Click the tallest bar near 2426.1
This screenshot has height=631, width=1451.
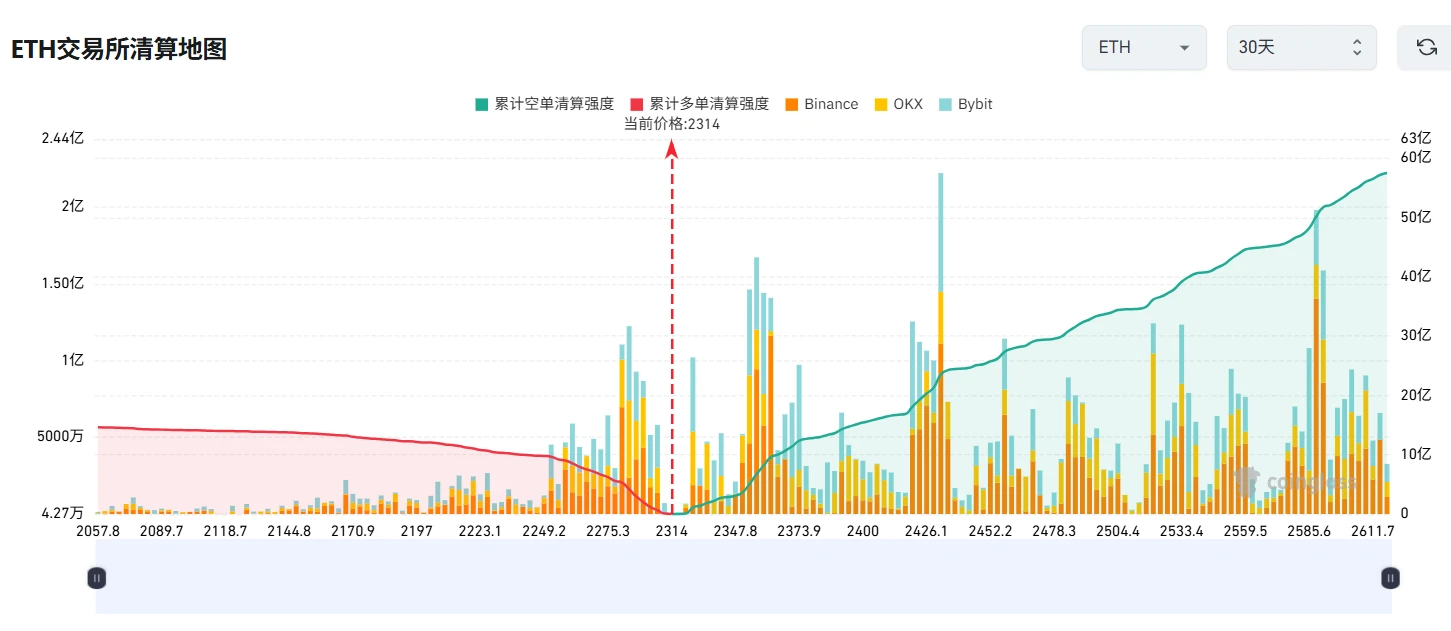[x=940, y=343]
